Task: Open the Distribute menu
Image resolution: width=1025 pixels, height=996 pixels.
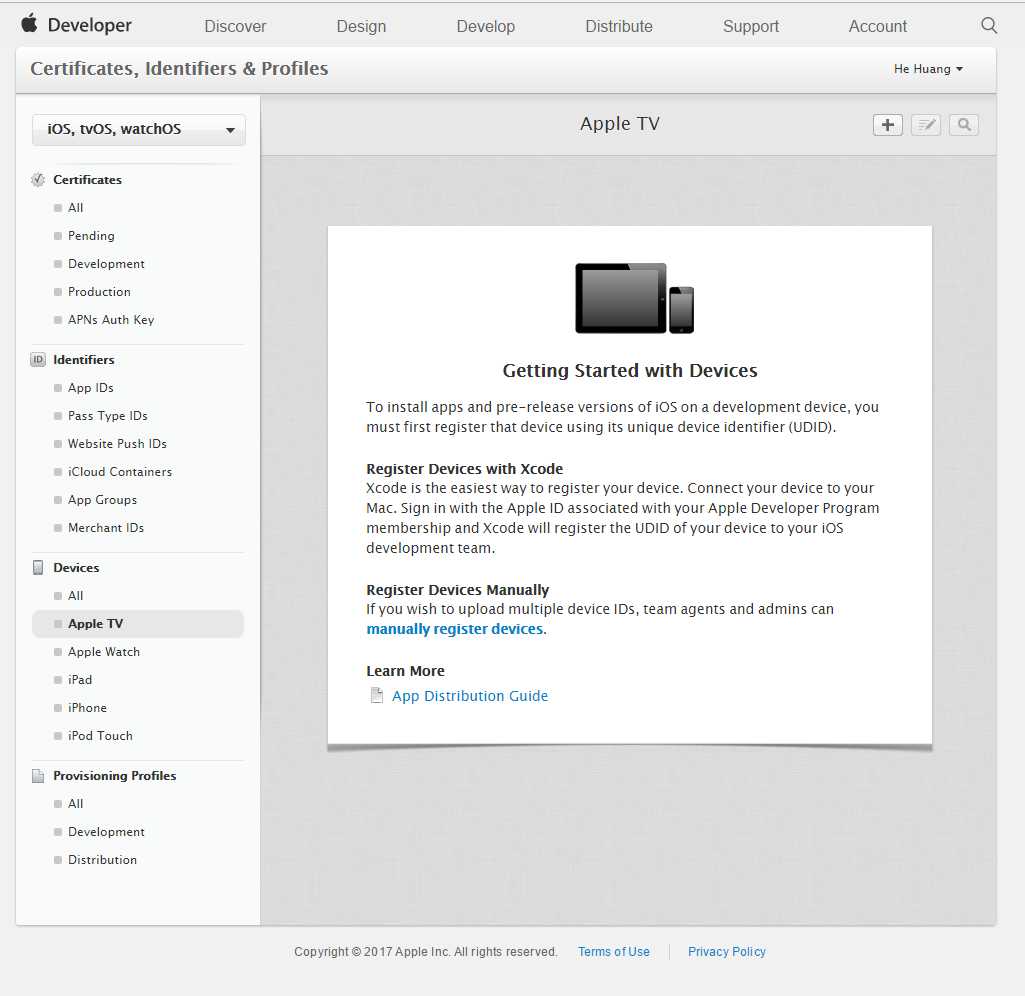Action: tap(619, 26)
